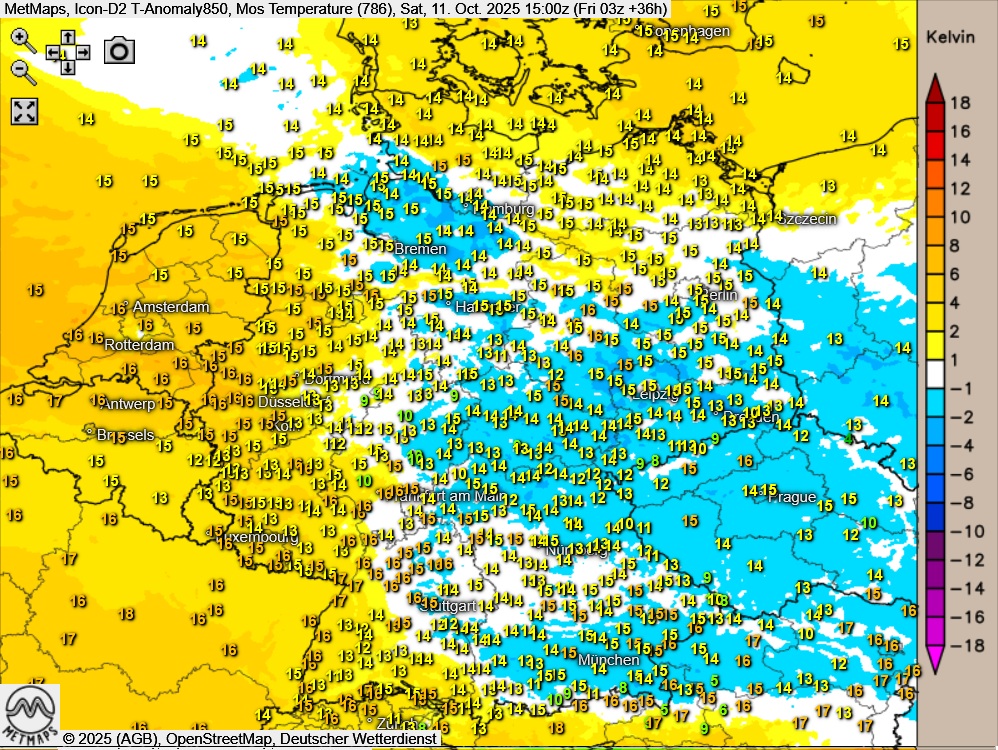
Task: Take a map snapshot with the camera icon
Action: coord(120,51)
